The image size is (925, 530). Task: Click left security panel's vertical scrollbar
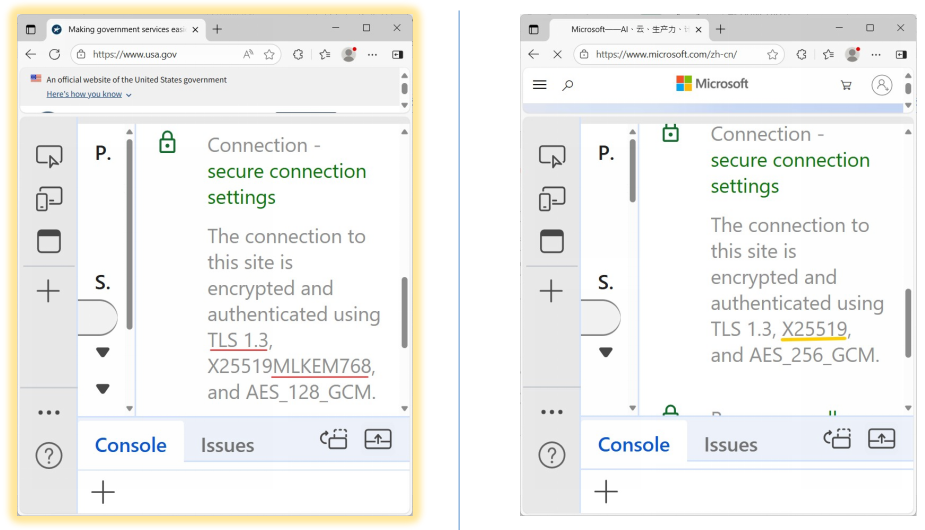(404, 310)
